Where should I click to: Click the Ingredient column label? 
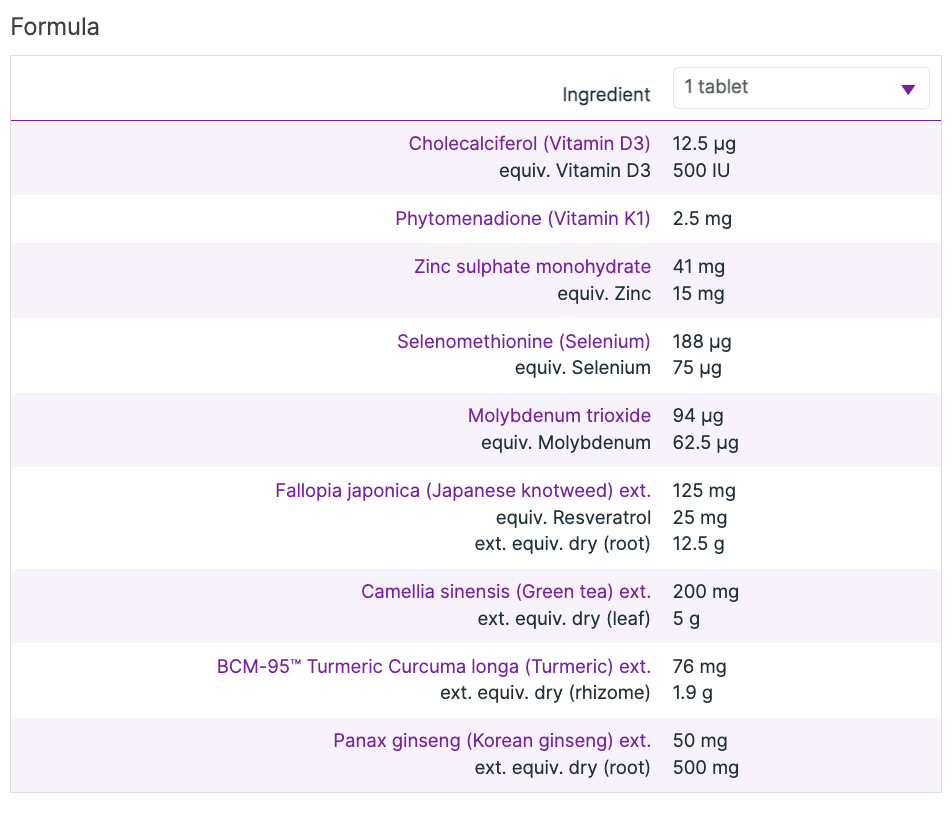[606, 95]
